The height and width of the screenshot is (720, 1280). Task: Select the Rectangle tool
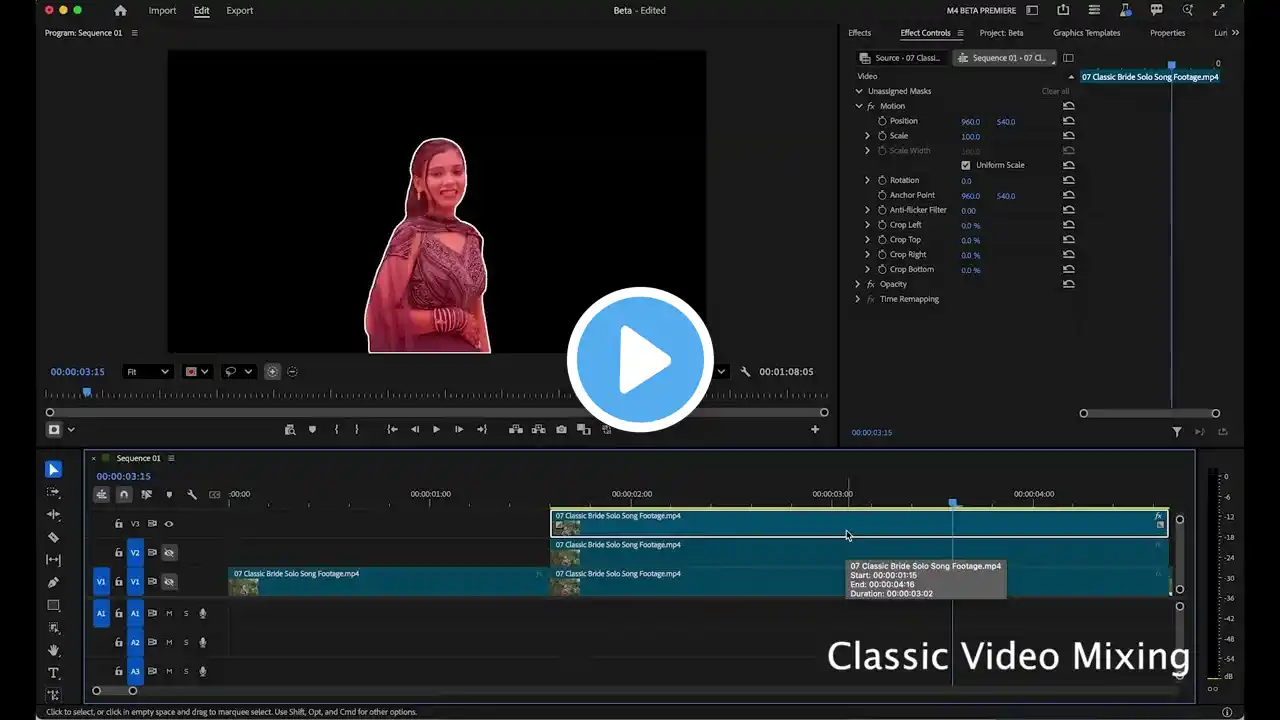pyautogui.click(x=54, y=605)
